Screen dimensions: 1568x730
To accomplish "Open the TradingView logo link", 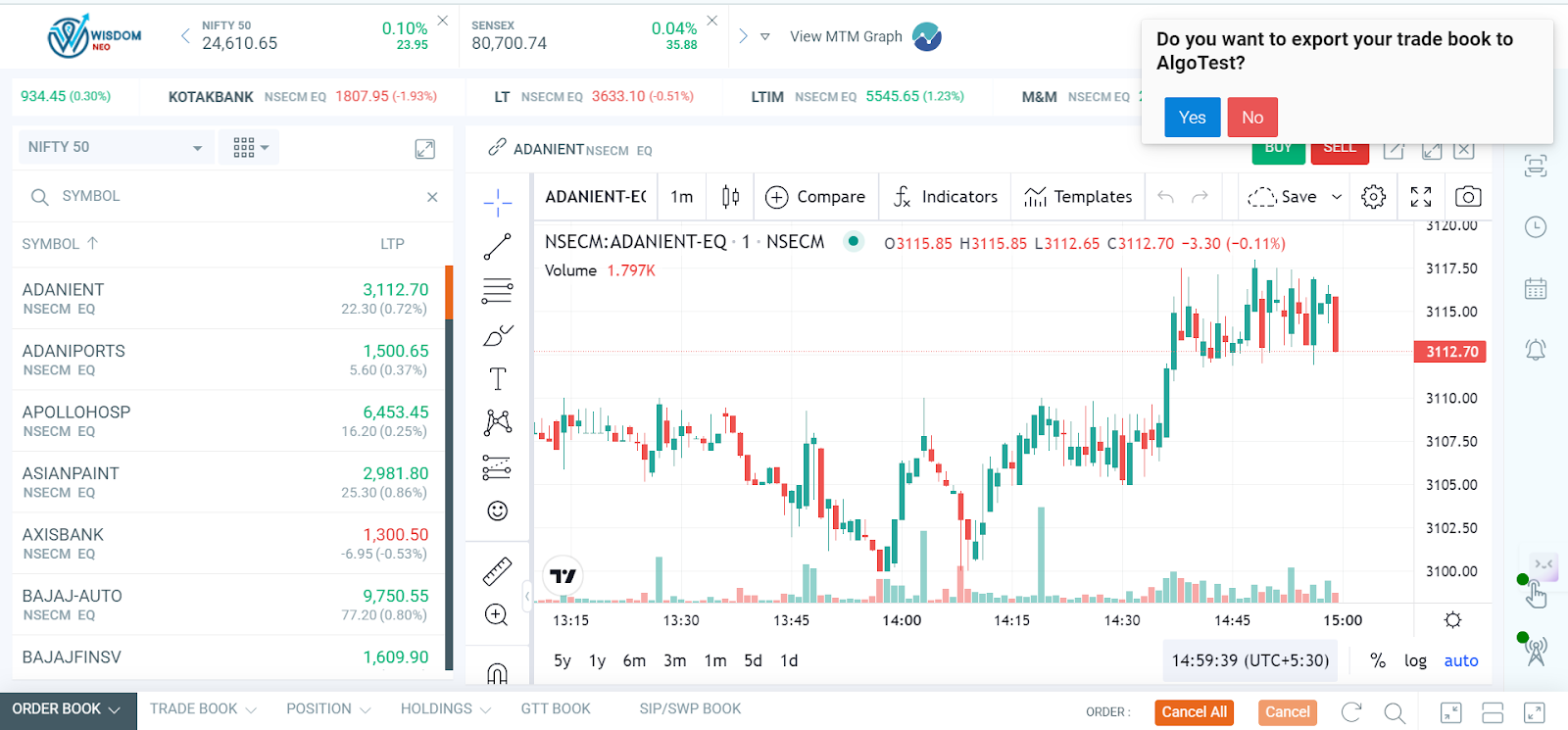I will pyautogui.click(x=563, y=576).
